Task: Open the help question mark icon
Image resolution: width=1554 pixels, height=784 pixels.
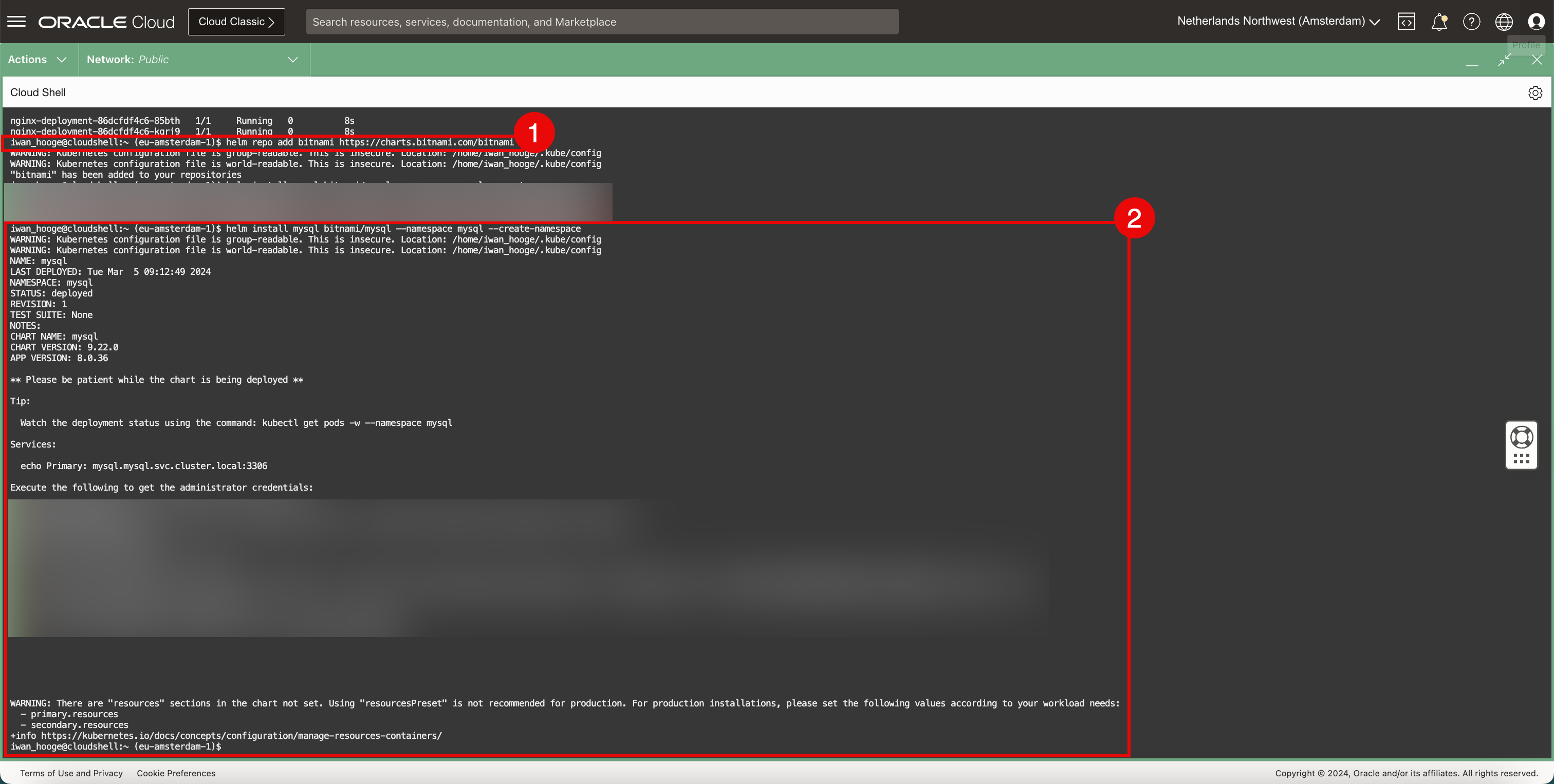Action: coord(1471,22)
